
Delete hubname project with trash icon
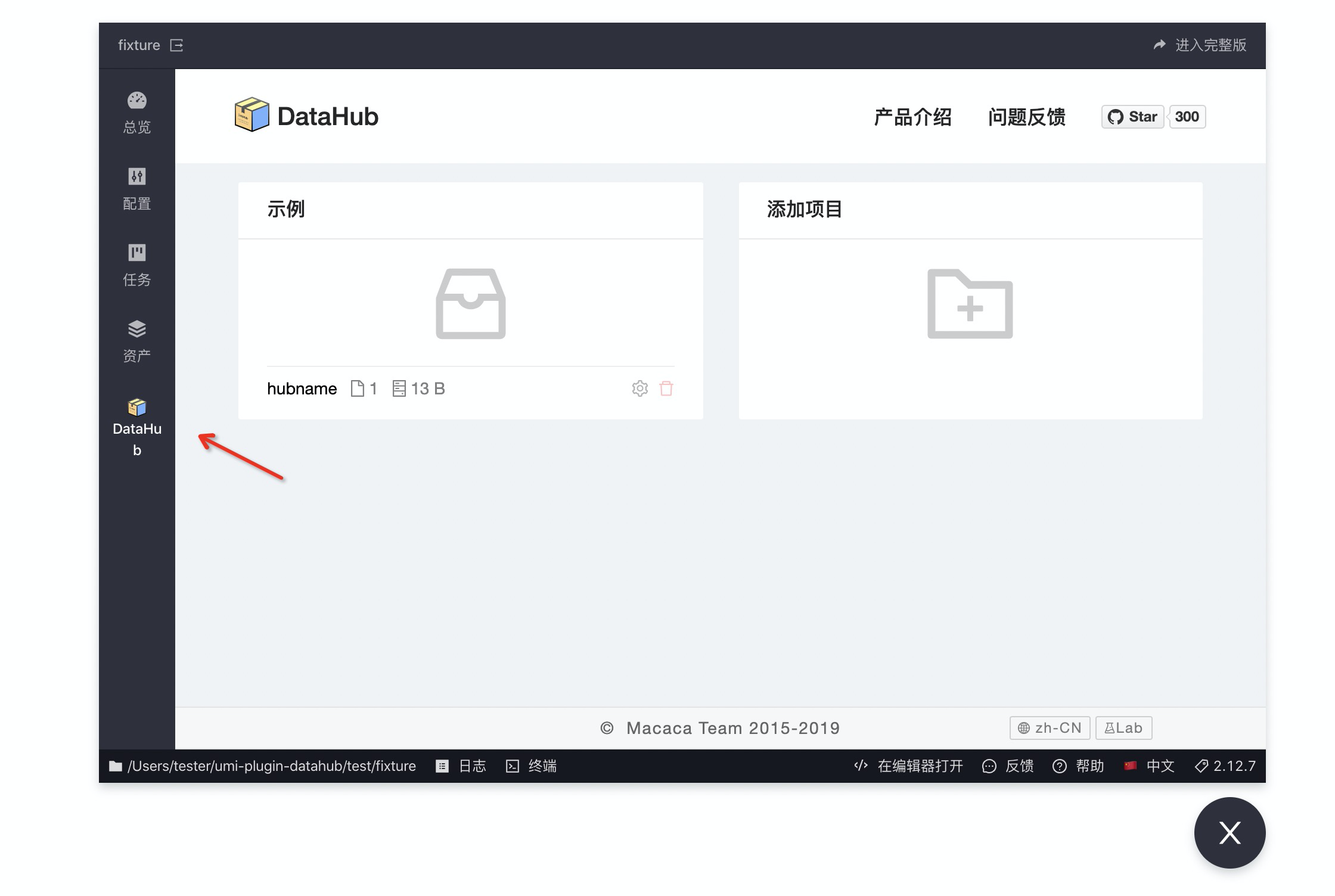pos(666,388)
